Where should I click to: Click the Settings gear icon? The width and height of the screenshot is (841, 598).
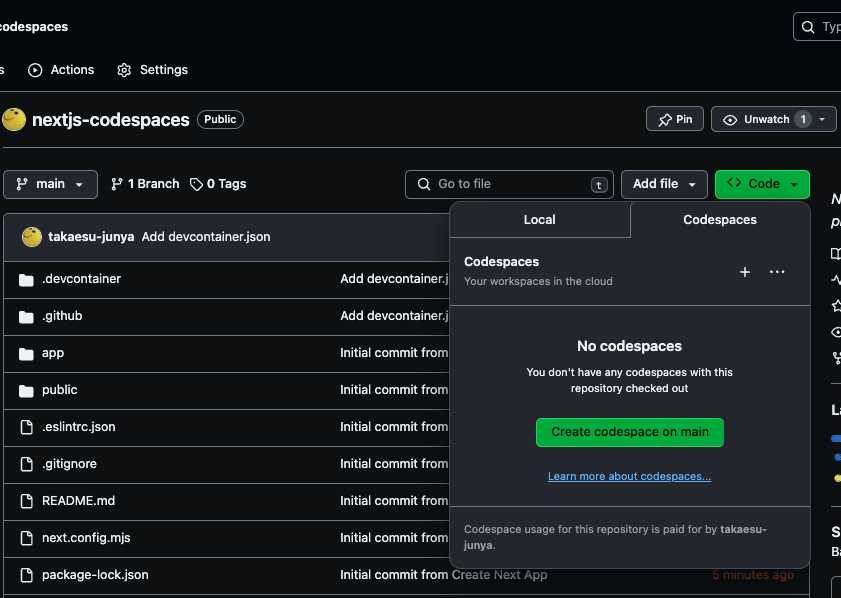(124, 70)
